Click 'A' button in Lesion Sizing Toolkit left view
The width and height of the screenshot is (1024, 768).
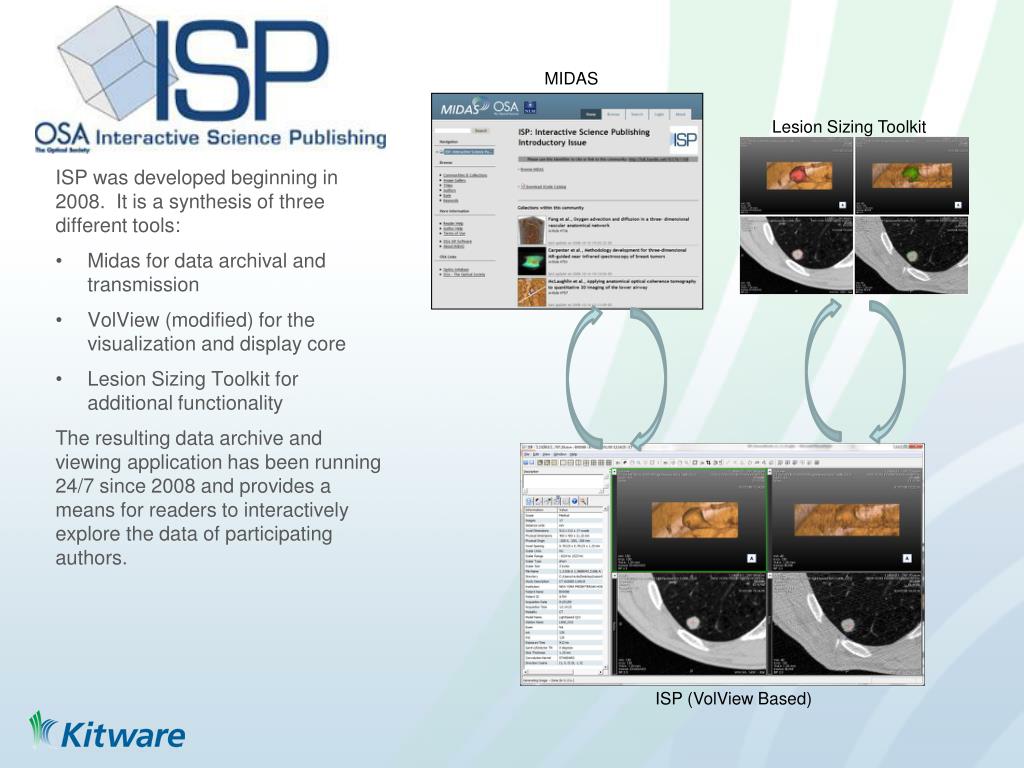click(842, 205)
